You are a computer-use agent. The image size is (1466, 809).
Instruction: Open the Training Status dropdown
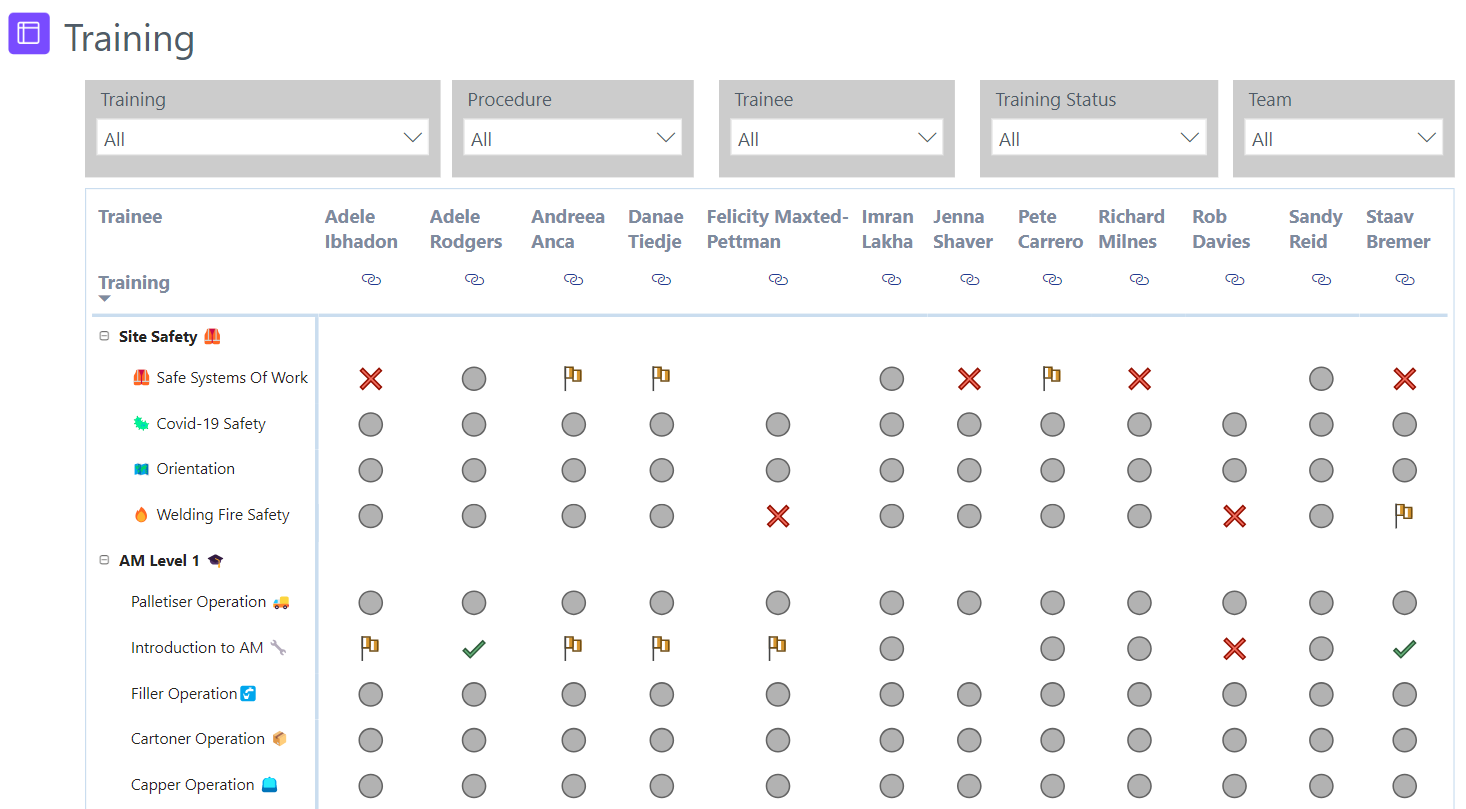tap(1098, 138)
